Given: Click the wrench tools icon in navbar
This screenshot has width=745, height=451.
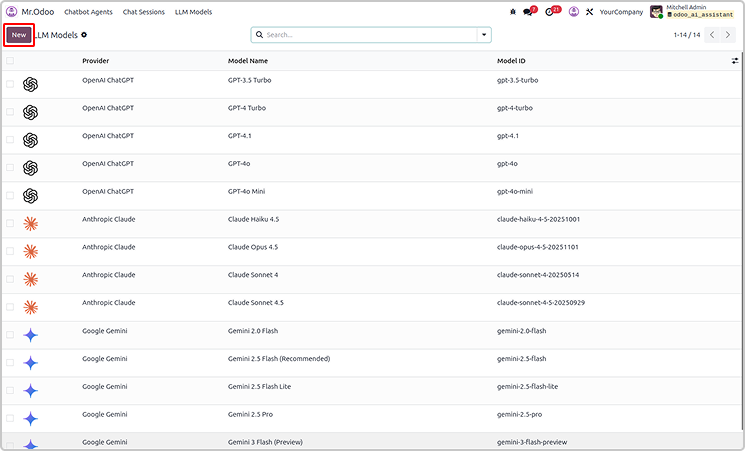Looking at the screenshot, I should pos(590,12).
